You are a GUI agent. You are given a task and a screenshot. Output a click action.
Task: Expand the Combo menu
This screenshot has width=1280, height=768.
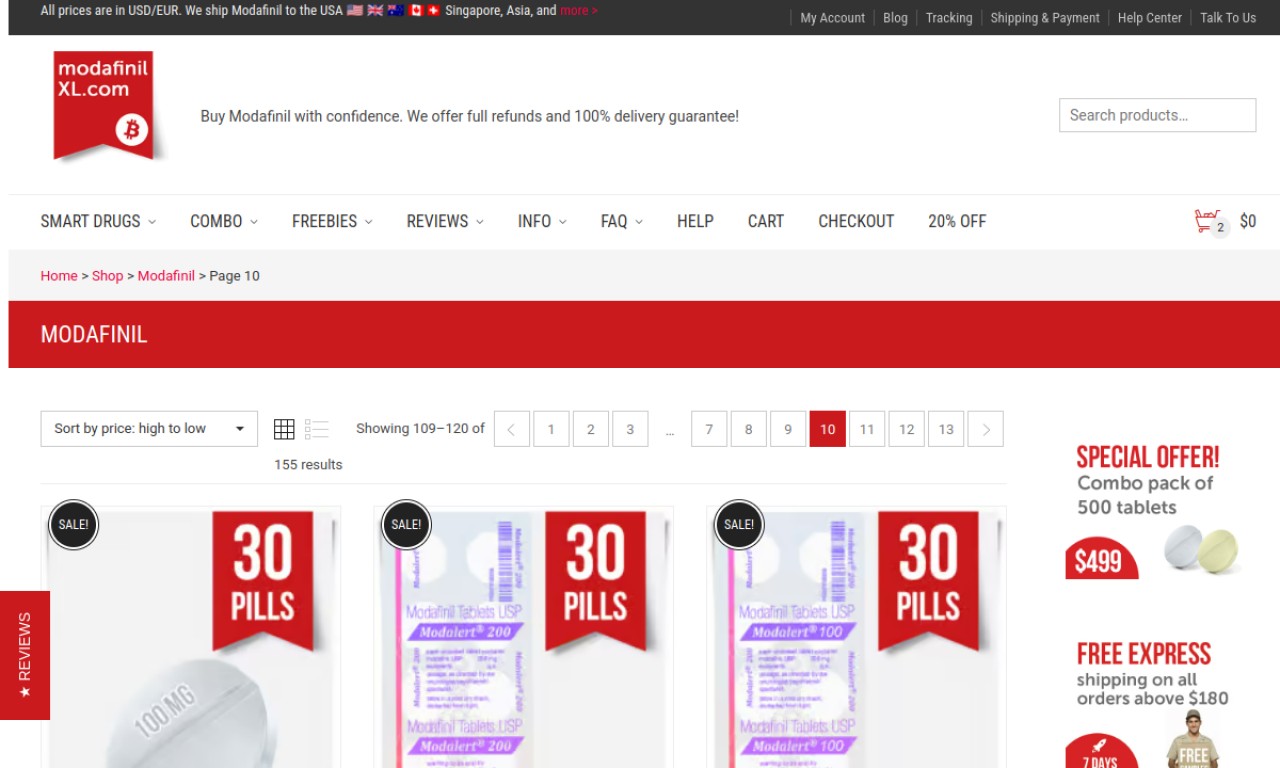pos(224,221)
